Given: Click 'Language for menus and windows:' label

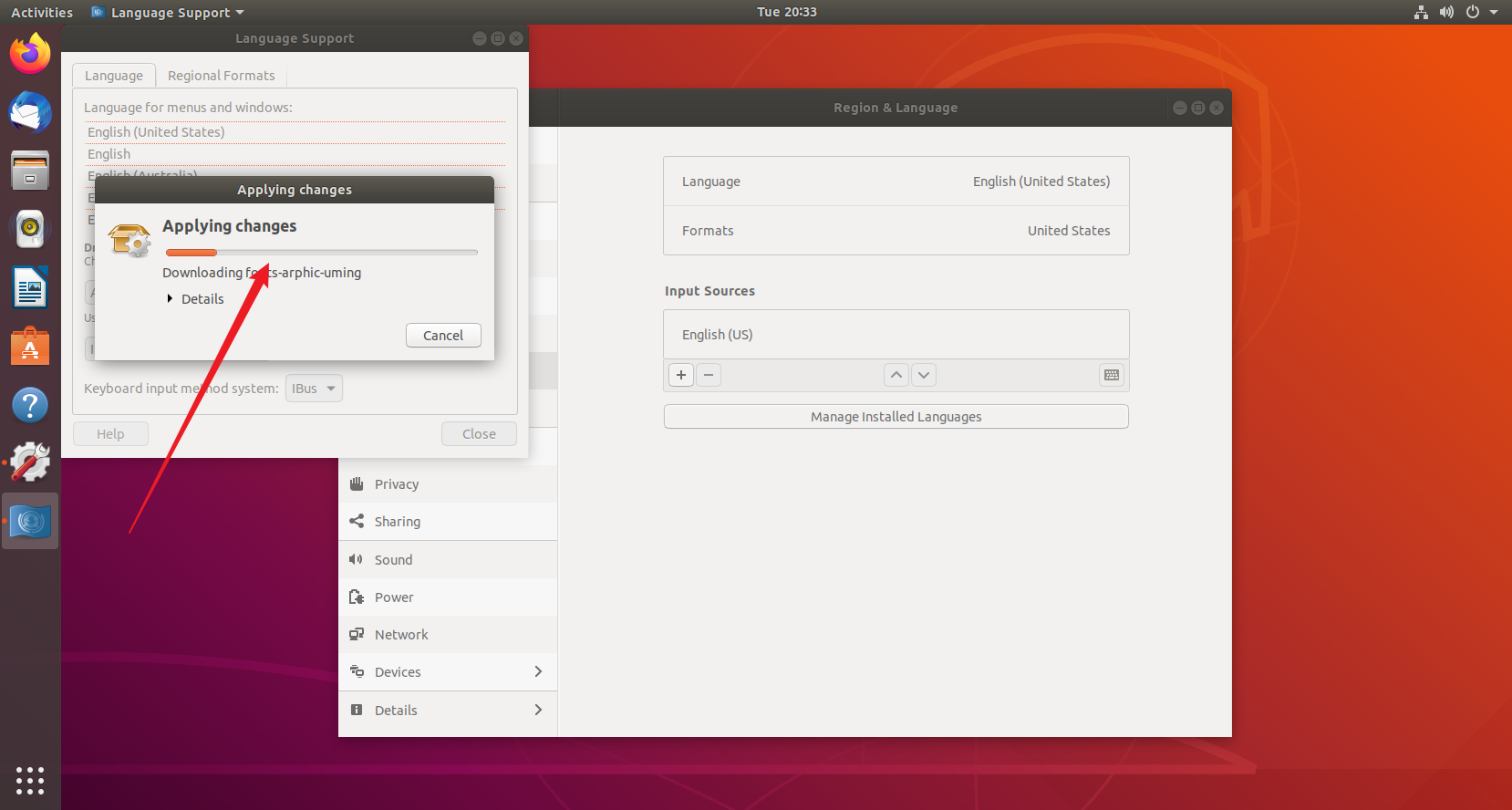Looking at the screenshot, I should [188, 108].
